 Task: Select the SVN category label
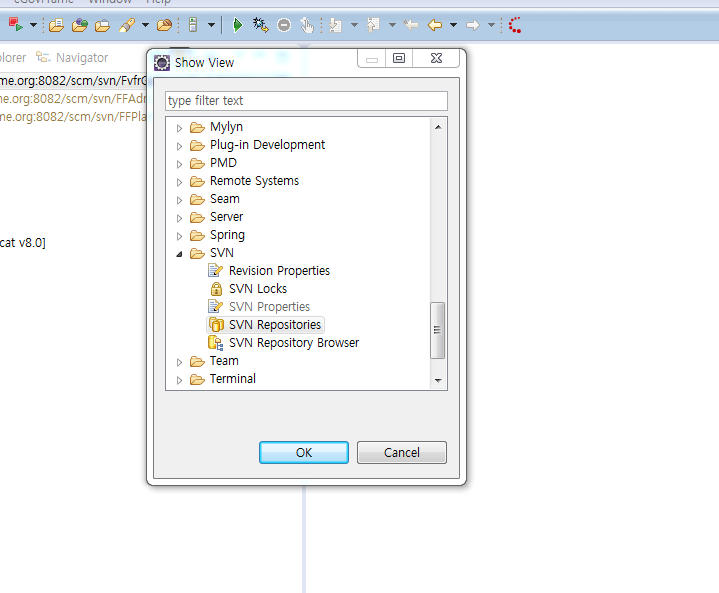(221, 253)
